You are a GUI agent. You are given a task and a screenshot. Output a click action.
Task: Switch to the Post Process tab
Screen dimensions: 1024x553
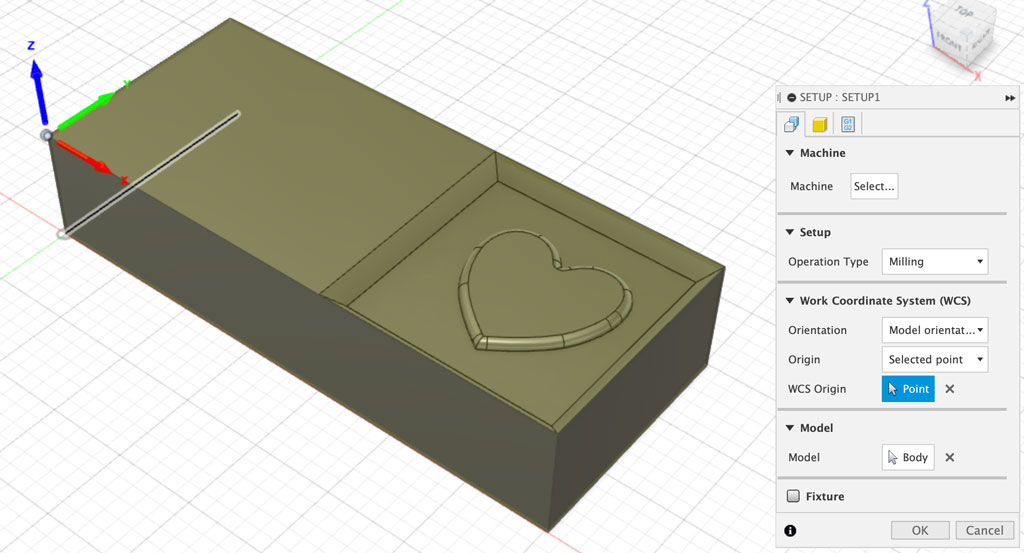pyautogui.click(x=848, y=124)
